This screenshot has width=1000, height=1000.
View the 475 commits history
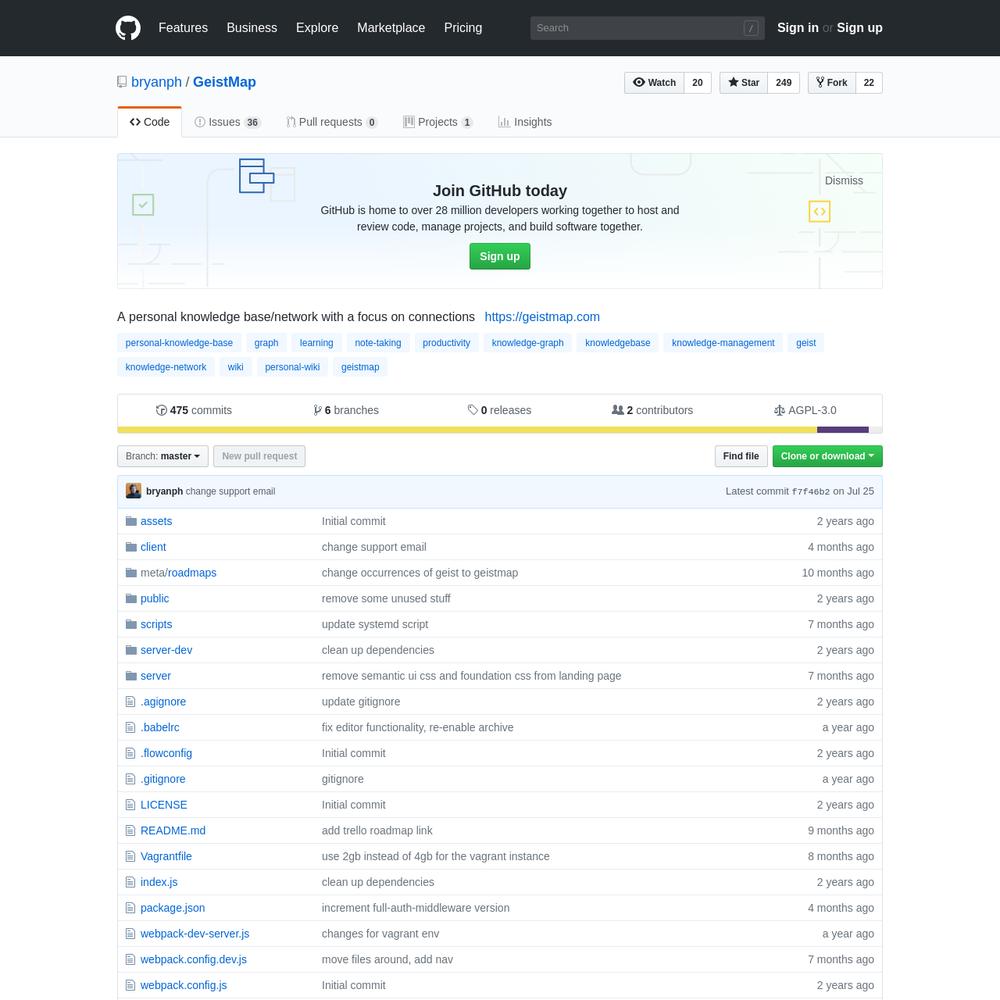point(194,410)
